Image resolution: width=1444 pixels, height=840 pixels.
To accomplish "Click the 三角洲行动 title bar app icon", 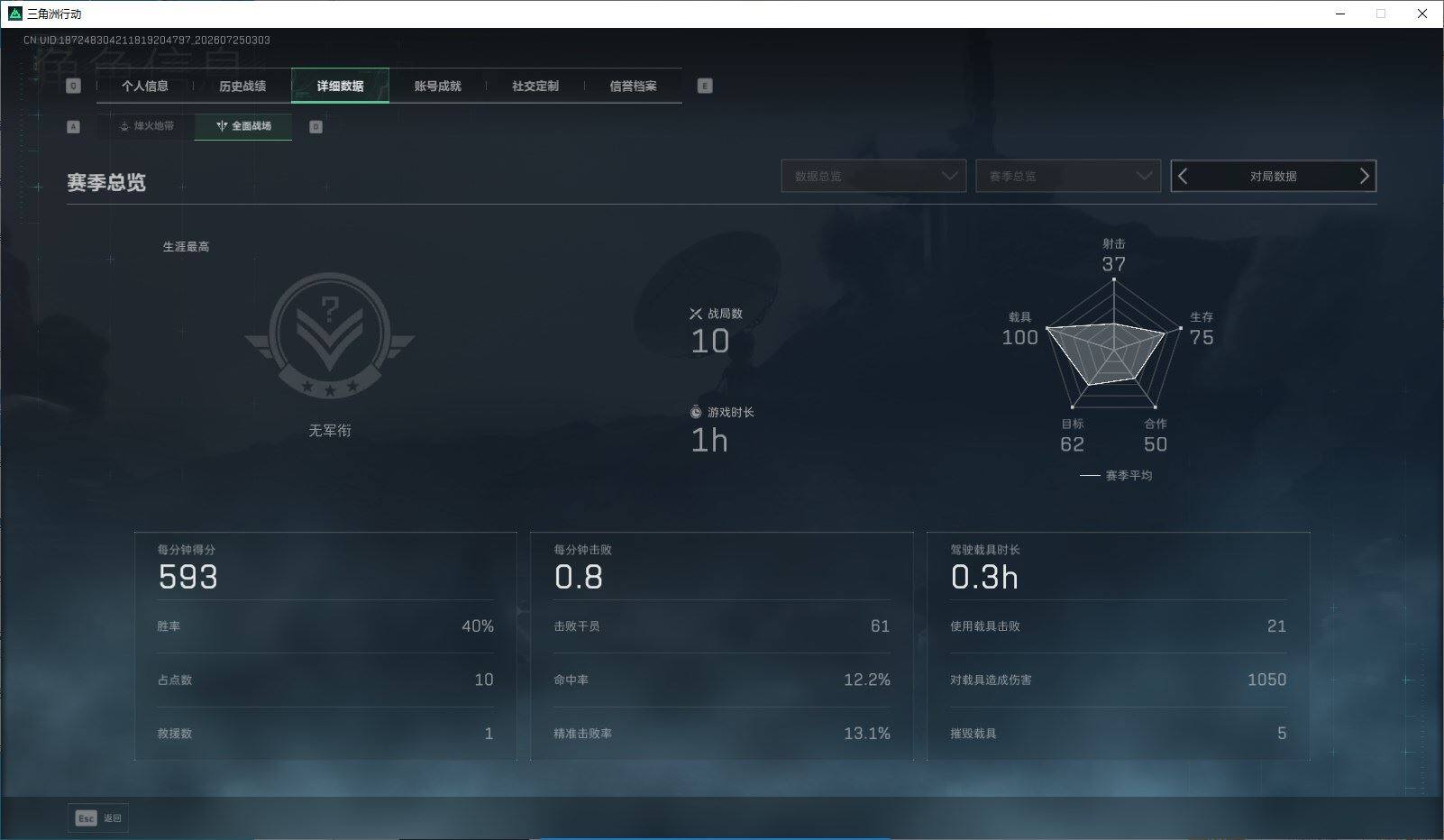I will click(14, 14).
